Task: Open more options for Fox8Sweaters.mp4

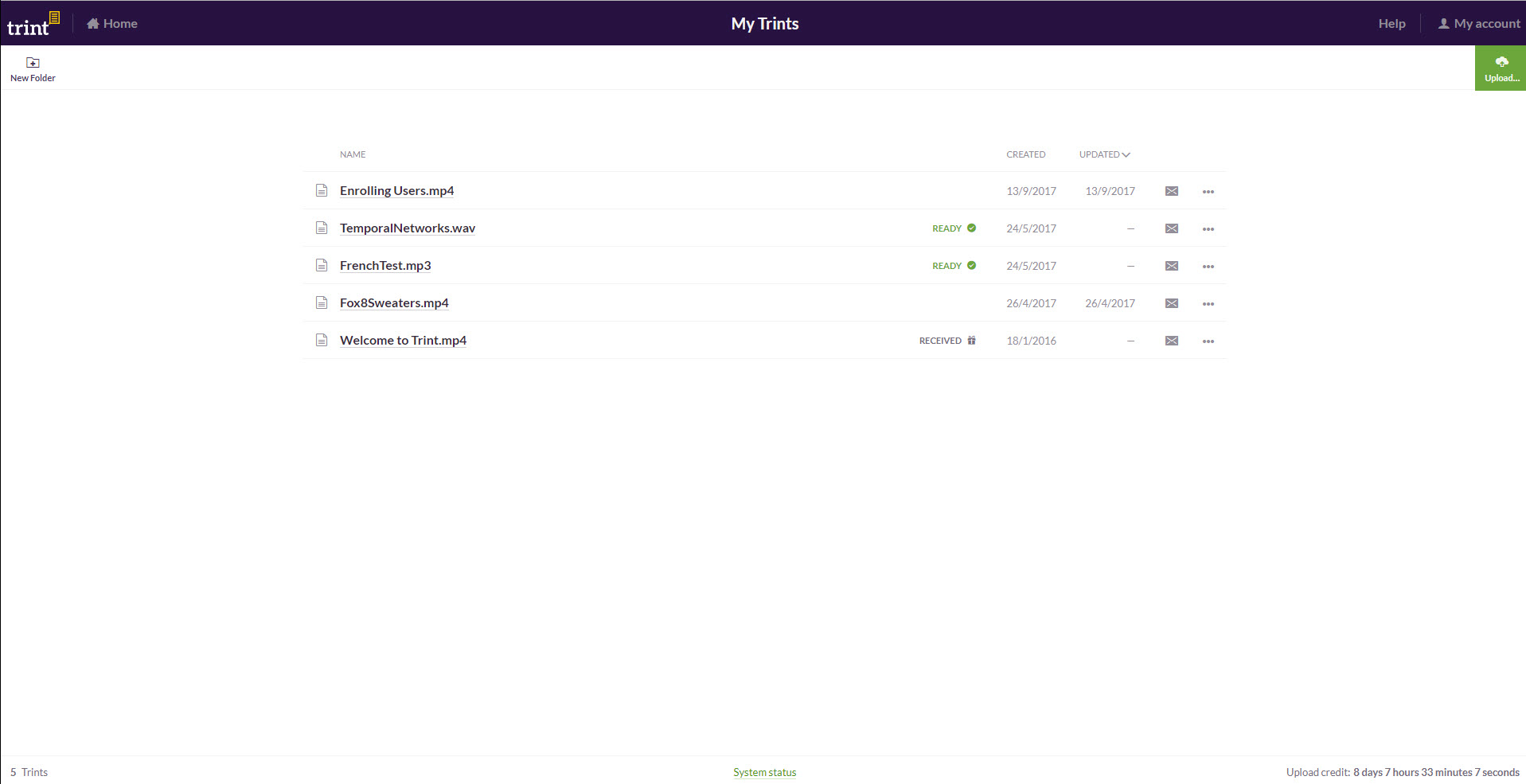Action: (x=1208, y=304)
